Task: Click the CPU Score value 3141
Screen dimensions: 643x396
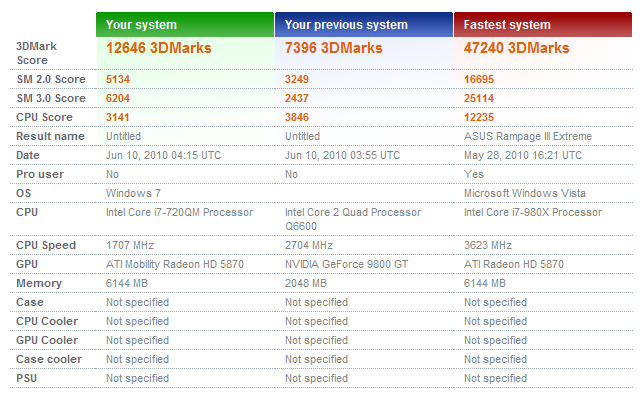Action: coord(118,117)
